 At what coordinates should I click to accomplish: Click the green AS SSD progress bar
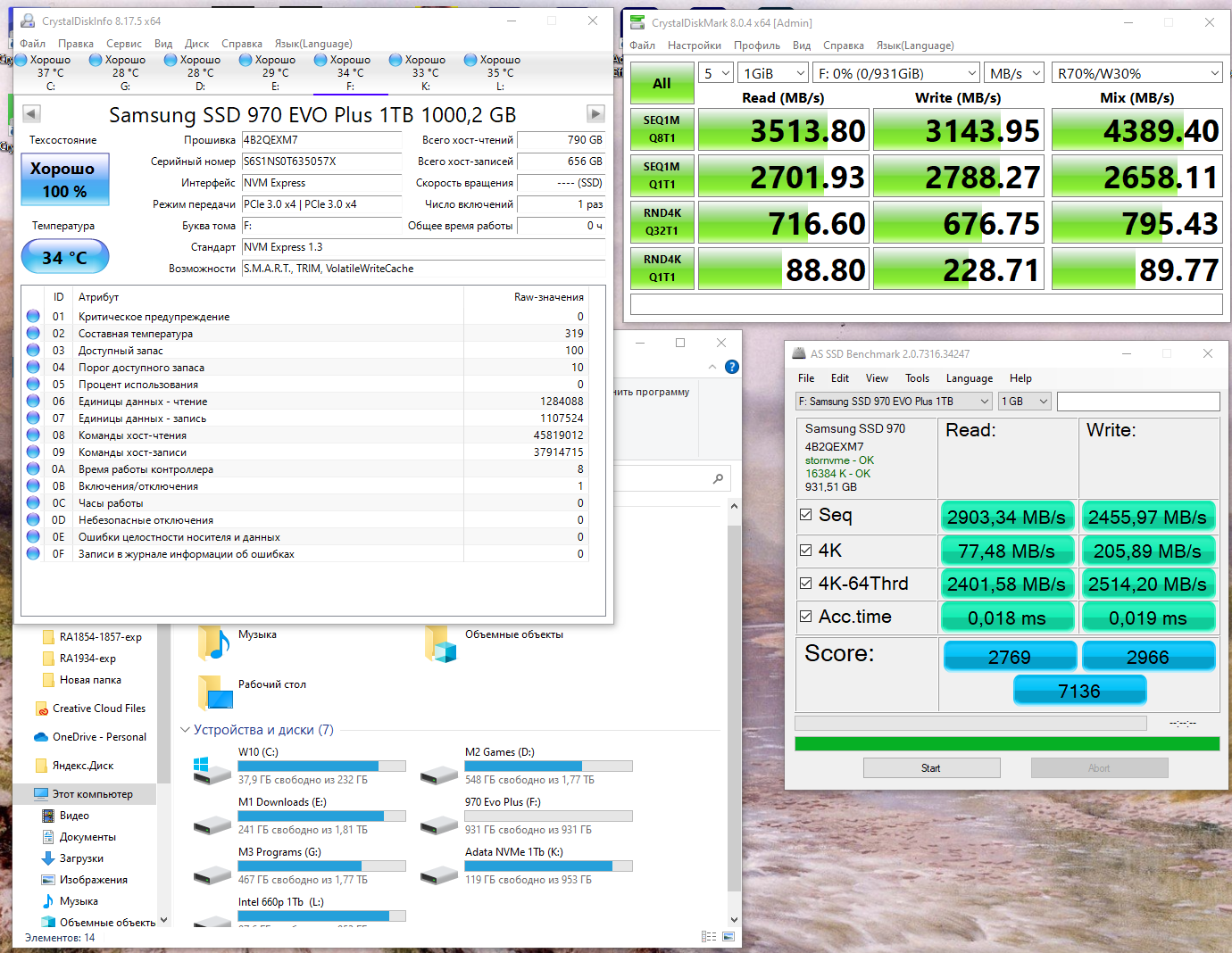point(1007,743)
